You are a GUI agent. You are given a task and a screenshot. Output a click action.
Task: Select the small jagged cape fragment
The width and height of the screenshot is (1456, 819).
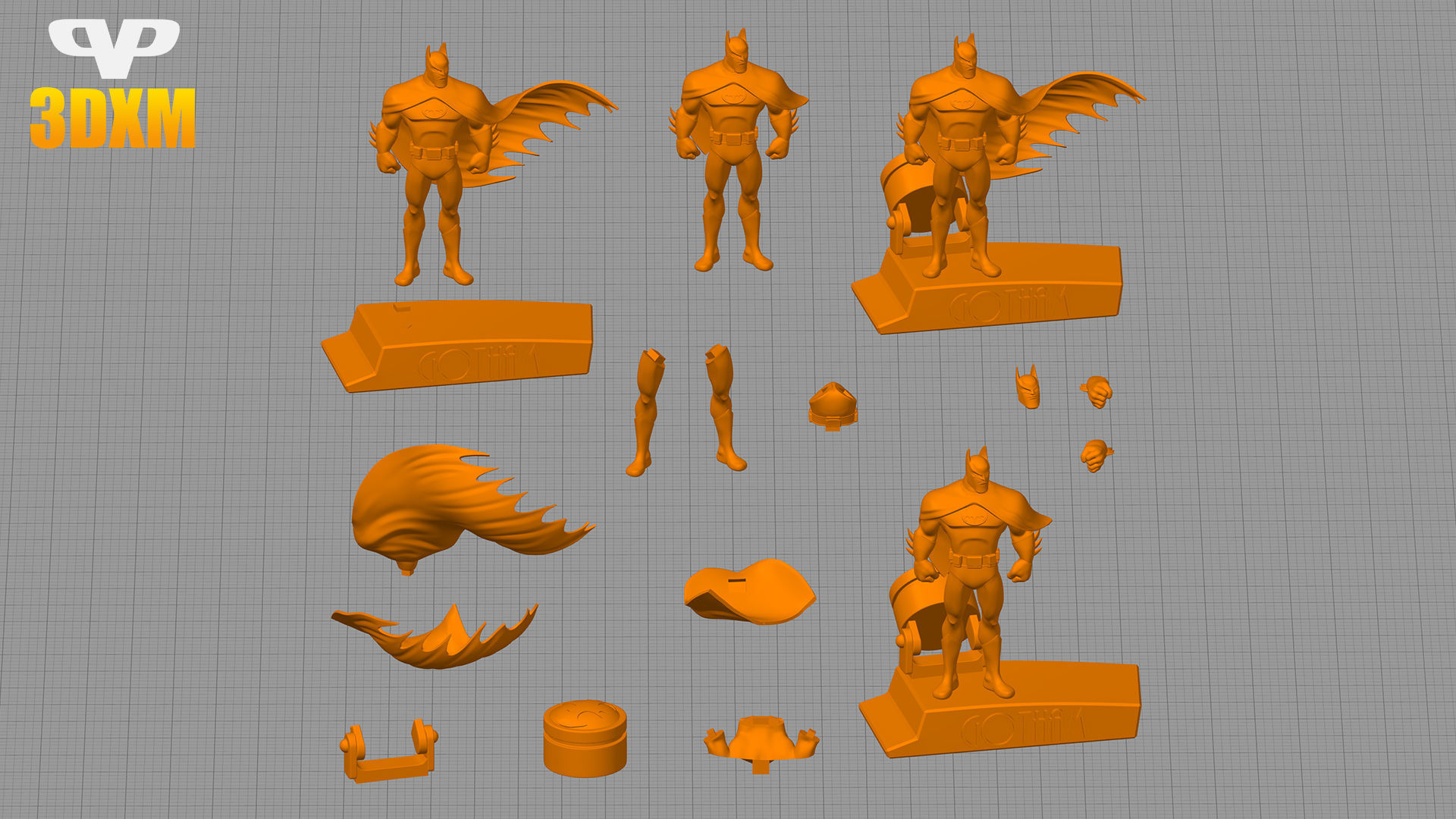pyautogui.click(x=435, y=635)
